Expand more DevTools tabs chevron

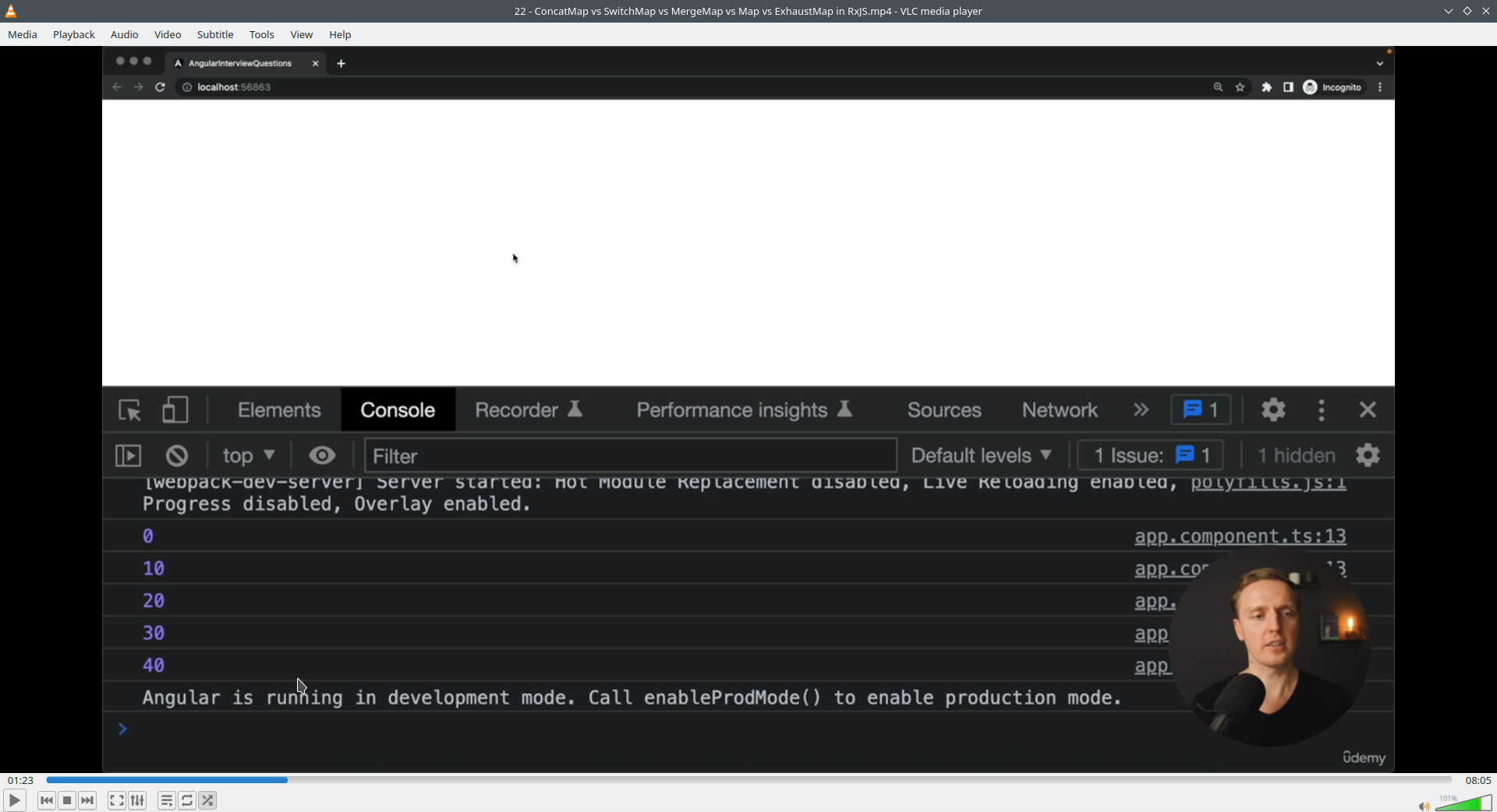click(1141, 410)
